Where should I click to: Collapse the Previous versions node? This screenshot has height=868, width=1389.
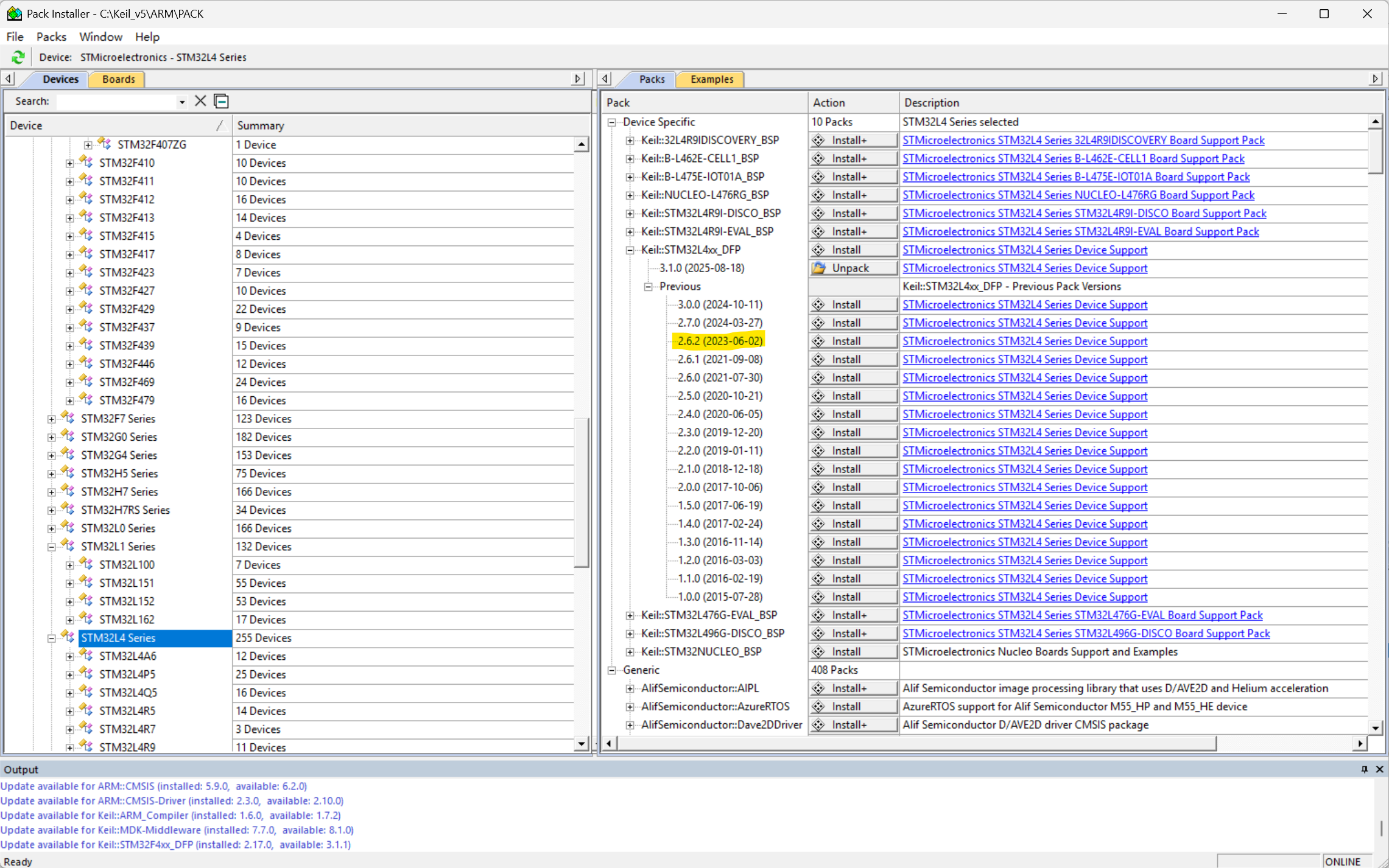pyautogui.click(x=649, y=287)
